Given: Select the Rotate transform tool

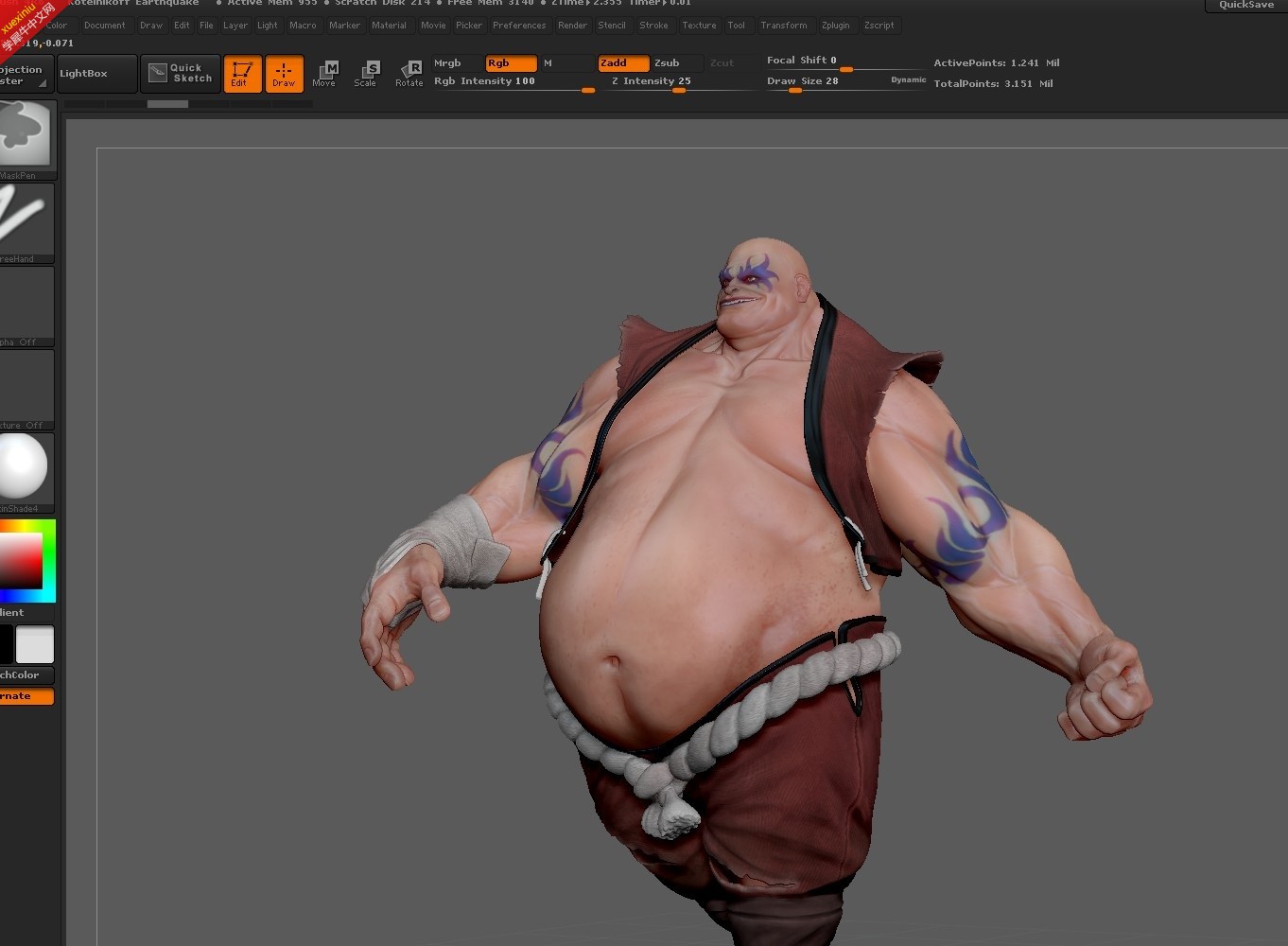Looking at the screenshot, I should click(x=409, y=74).
